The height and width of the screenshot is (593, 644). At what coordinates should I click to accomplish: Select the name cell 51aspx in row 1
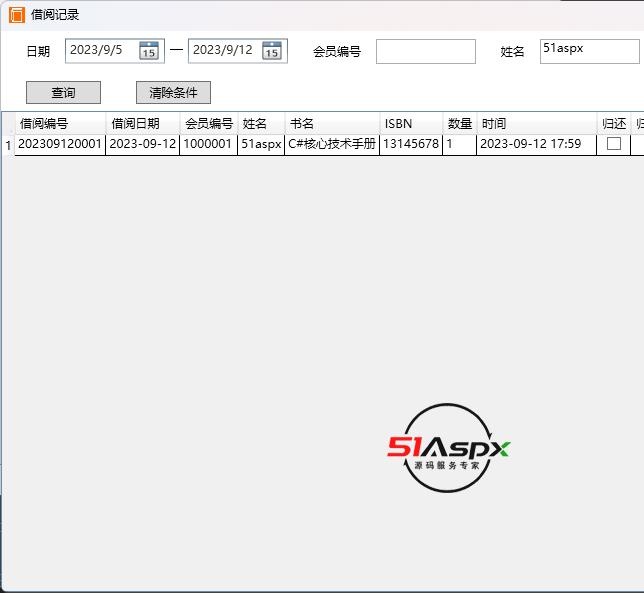(261, 145)
